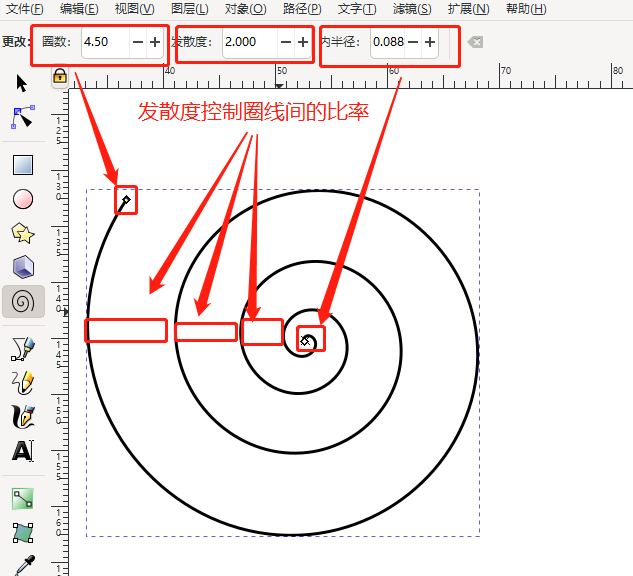633x576 pixels.
Task: Open the 路径(P) menu
Action: [x=302, y=8]
